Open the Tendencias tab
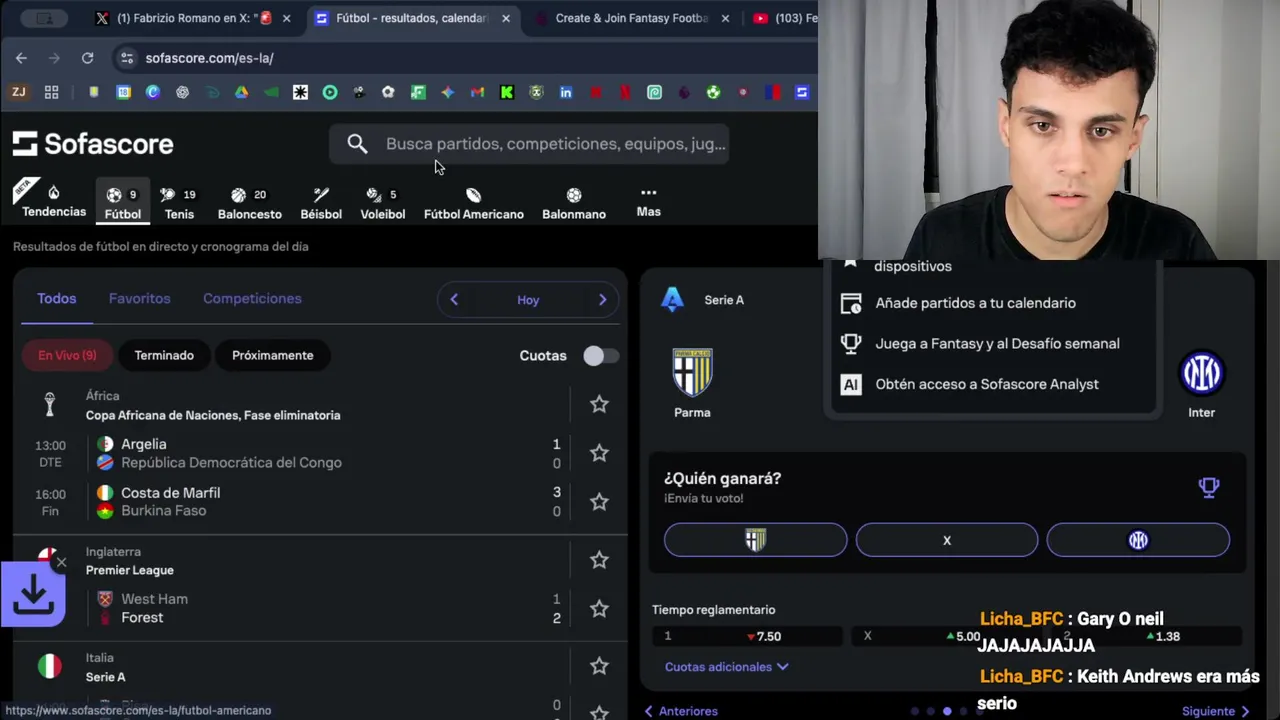1280x720 pixels. tap(54, 201)
